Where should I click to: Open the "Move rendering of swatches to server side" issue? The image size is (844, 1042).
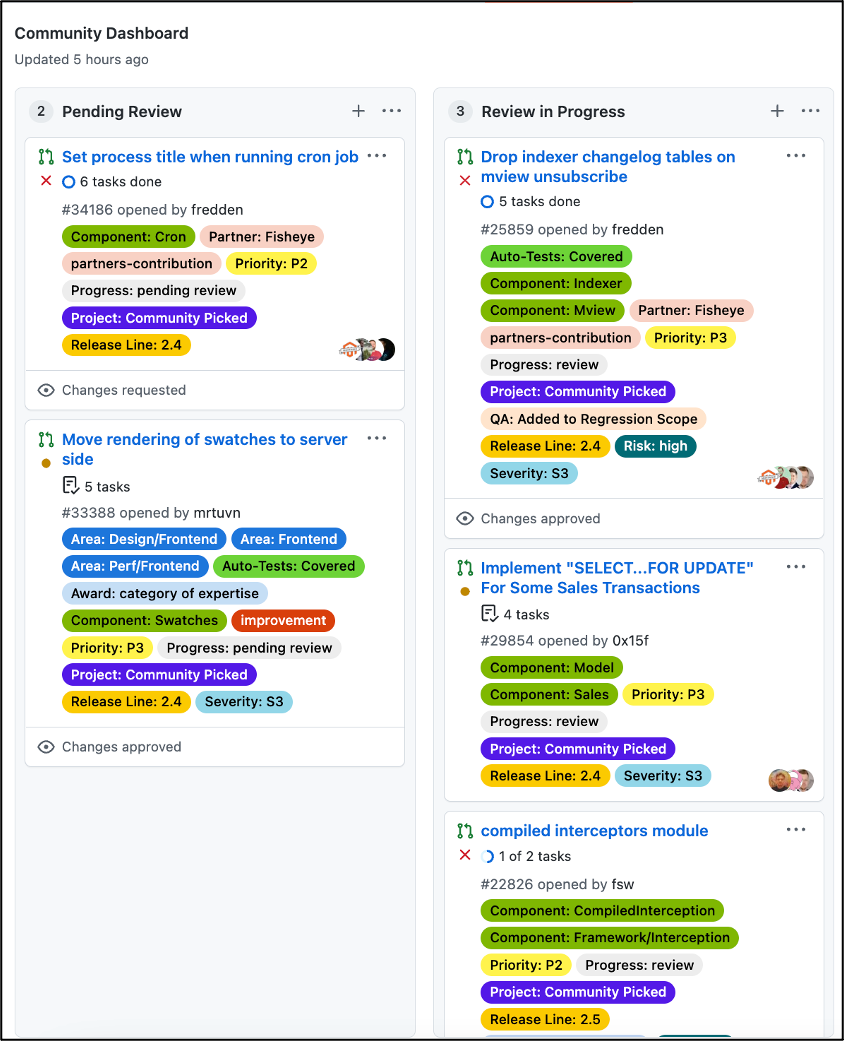(x=204, y=449)
